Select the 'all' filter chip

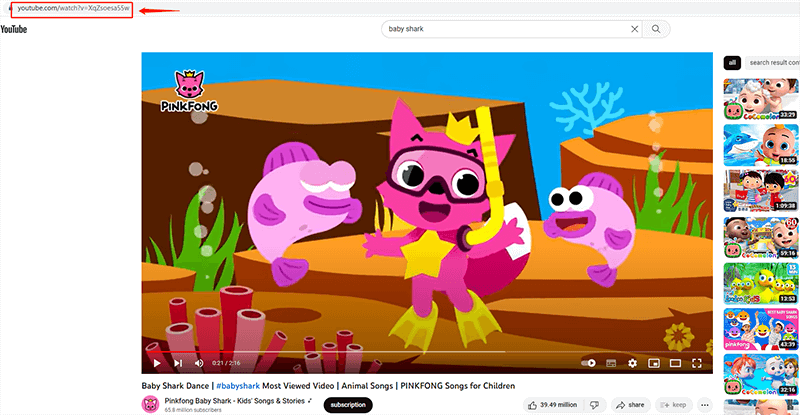[x=732, y=62]
